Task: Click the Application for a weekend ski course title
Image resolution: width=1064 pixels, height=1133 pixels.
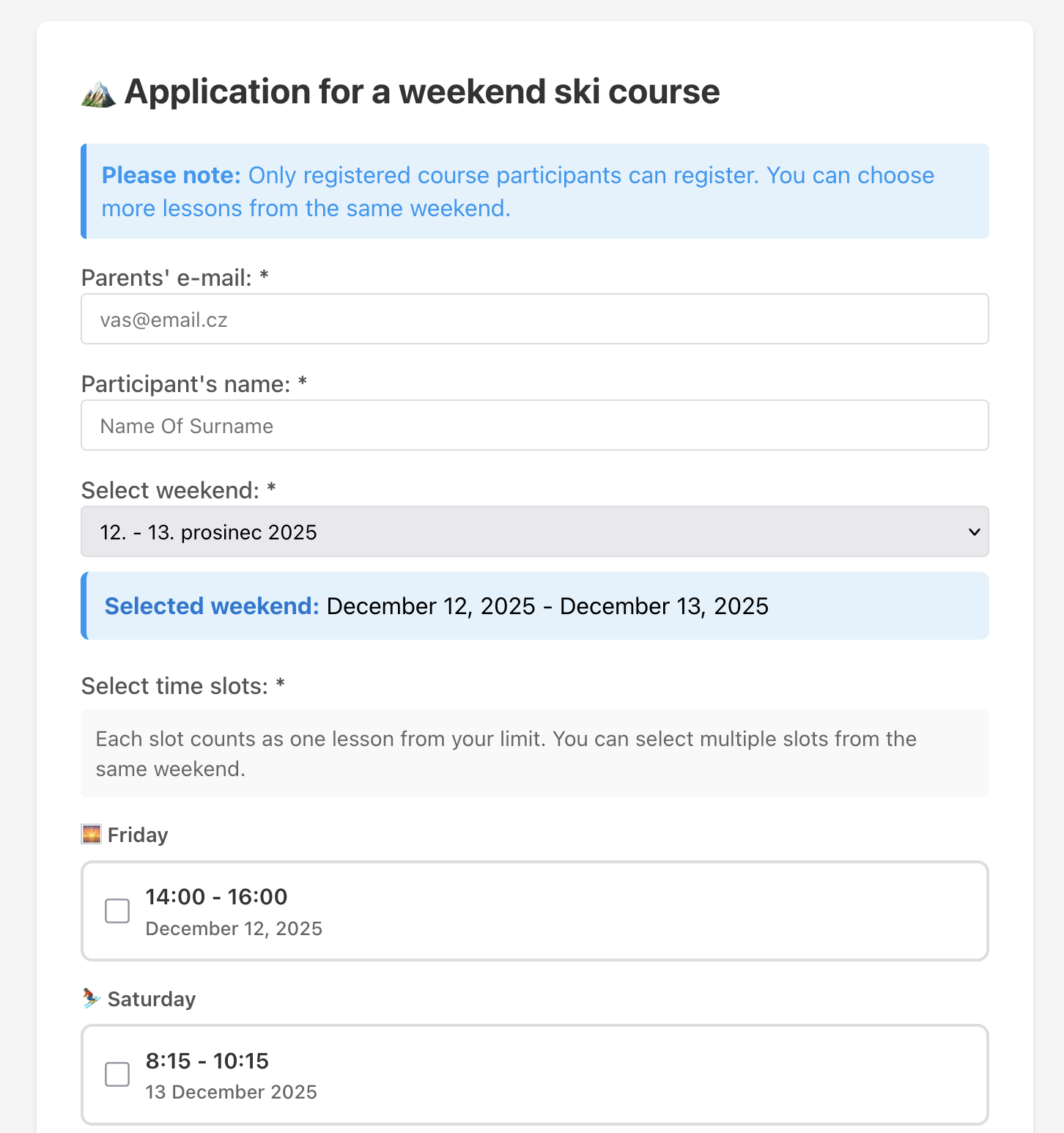Action: coord(422,92)
